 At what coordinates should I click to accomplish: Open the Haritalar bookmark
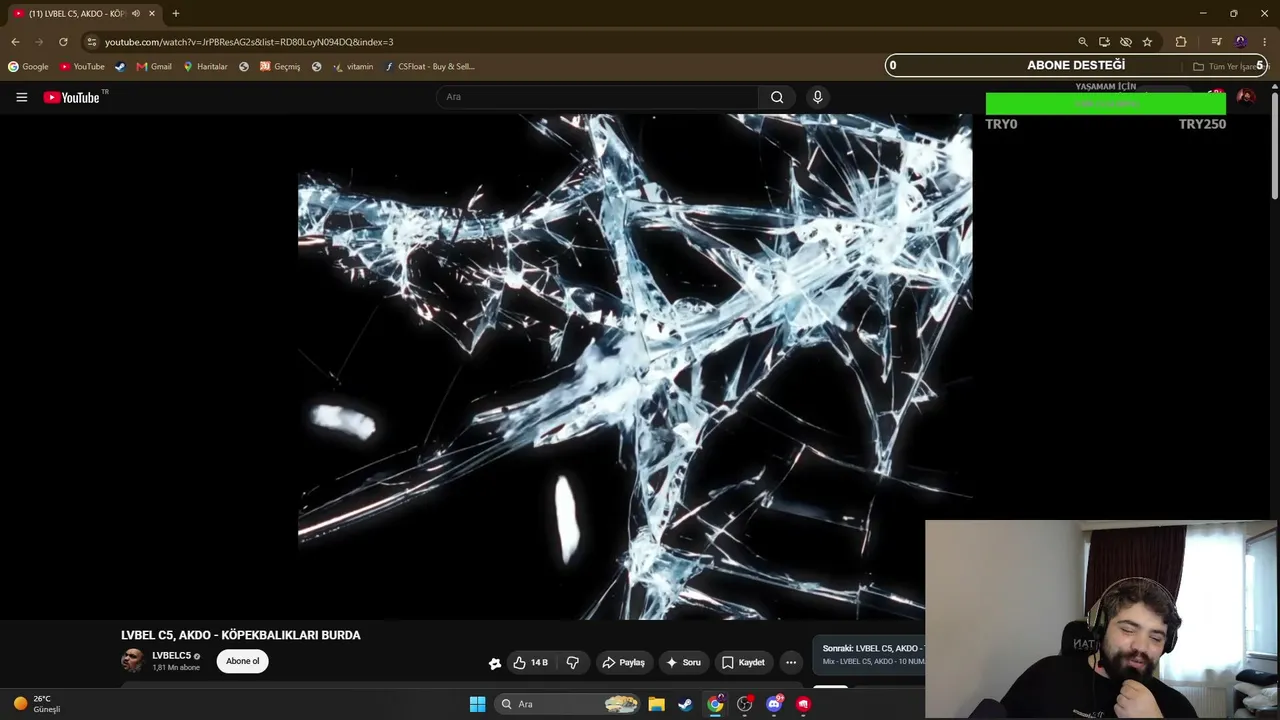pos(205,67)
